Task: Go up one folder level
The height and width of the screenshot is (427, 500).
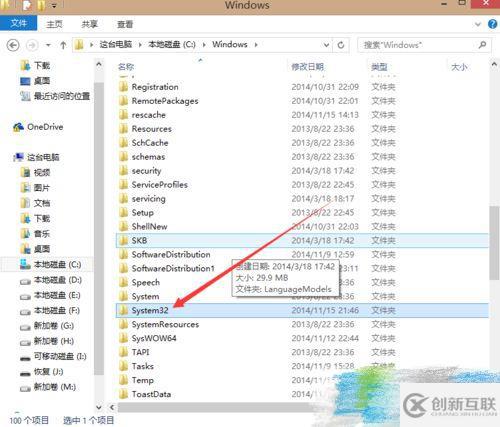Action: 63,45
